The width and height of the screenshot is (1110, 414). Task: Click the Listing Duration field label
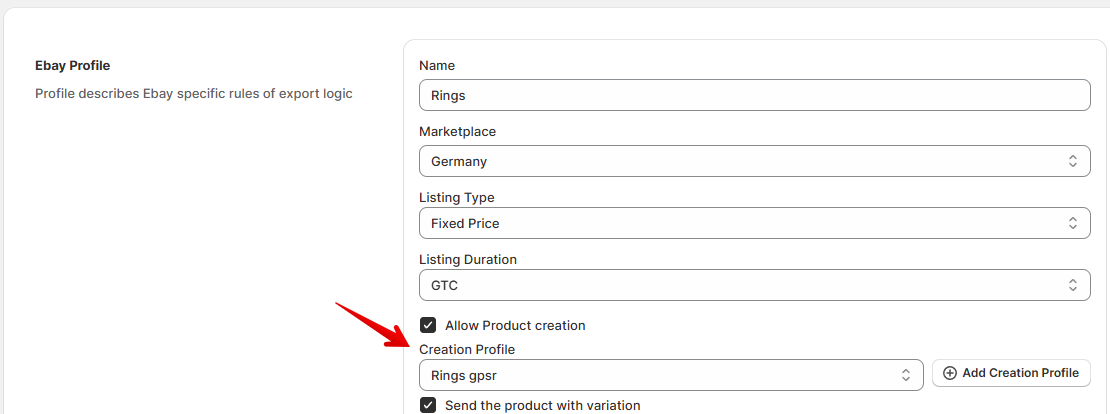(468, 259)
